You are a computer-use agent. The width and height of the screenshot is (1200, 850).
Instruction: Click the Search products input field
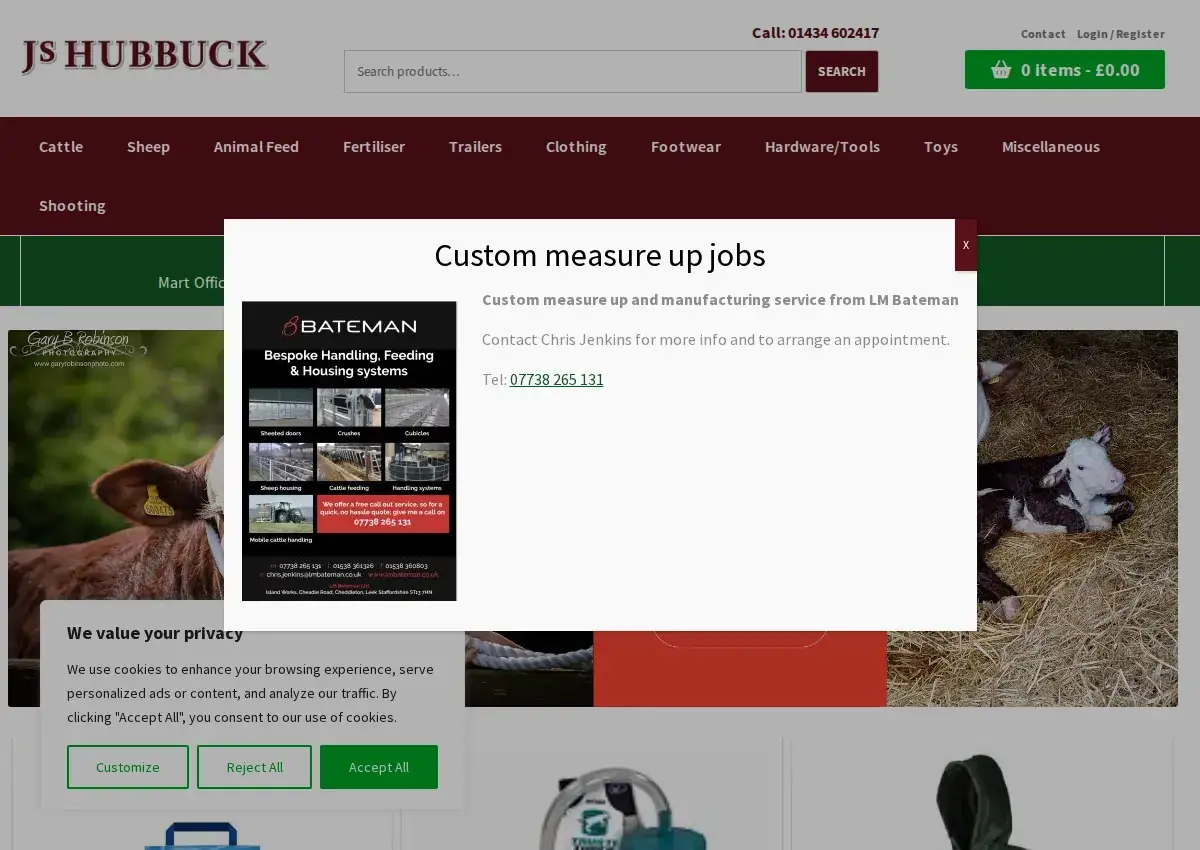(573, 72)
